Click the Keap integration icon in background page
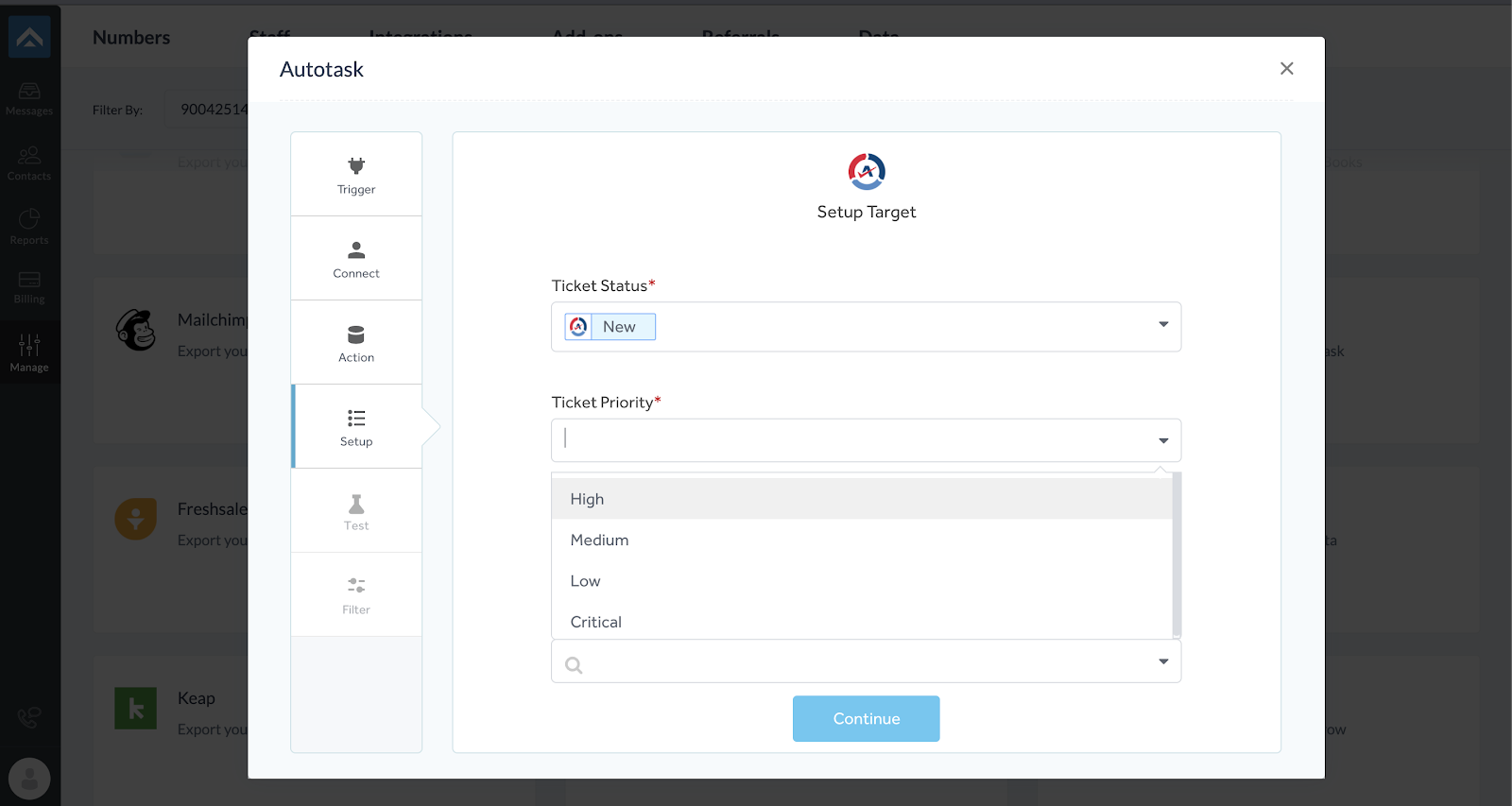Viewport: 1512px width, 806px height. [x=136, y=708]
